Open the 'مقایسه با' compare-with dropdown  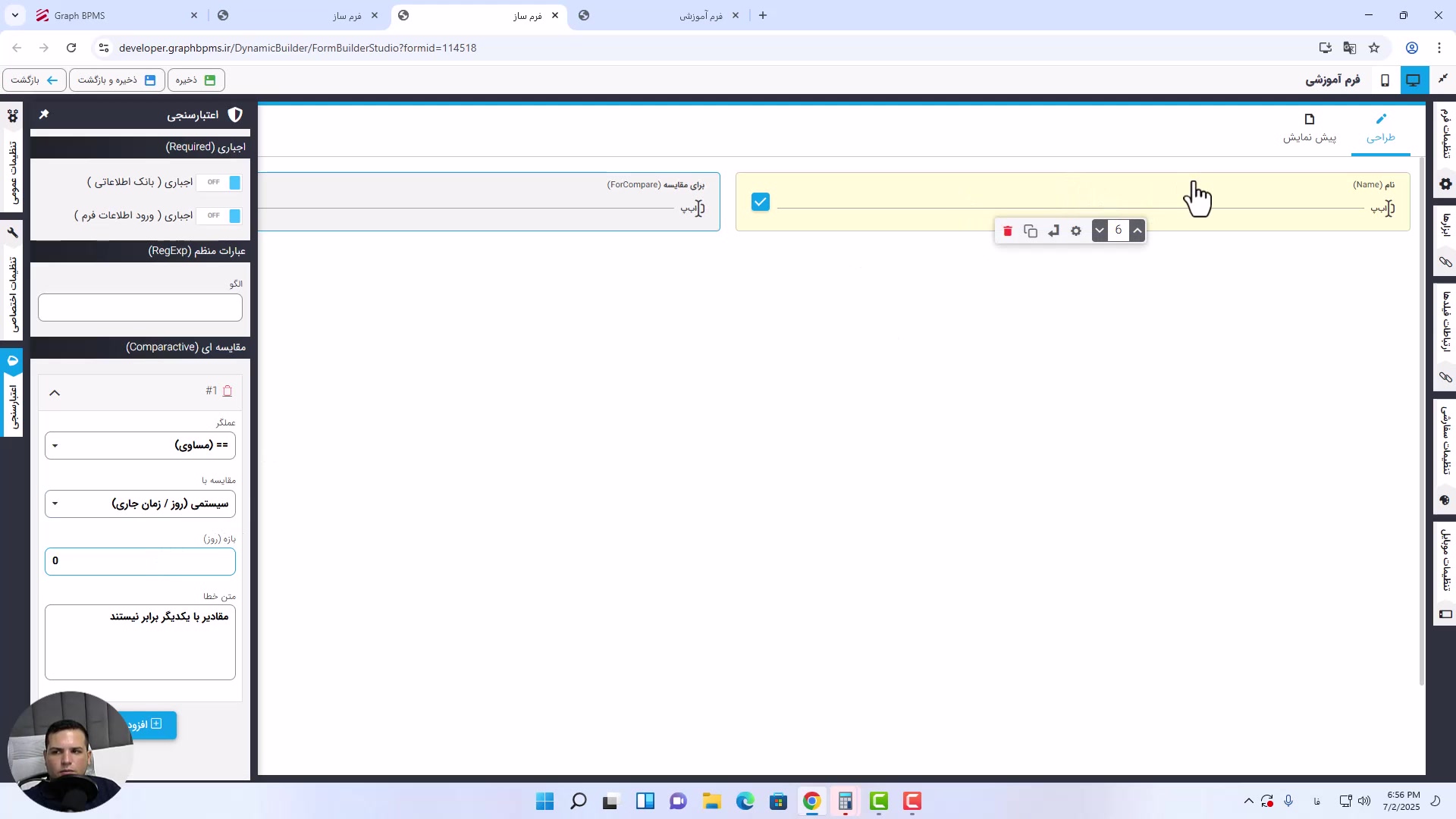pyautogui.click(x=140, y=504)
